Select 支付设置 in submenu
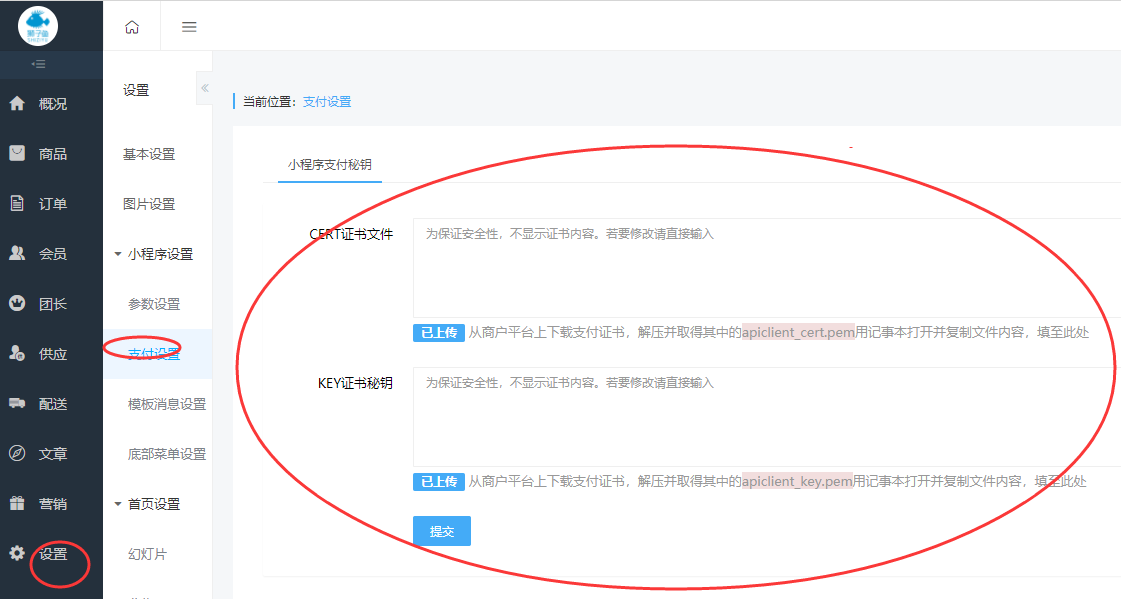Screen dimensions: 1121x599 pyautogui.click(x=154, y=354)
